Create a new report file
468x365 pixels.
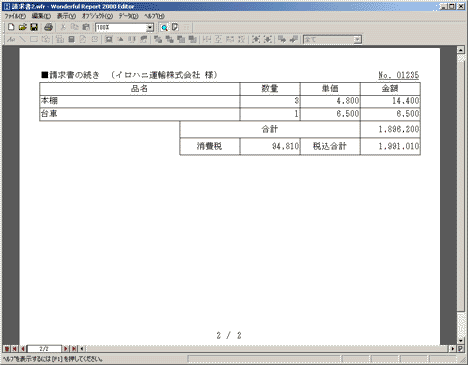11,27
